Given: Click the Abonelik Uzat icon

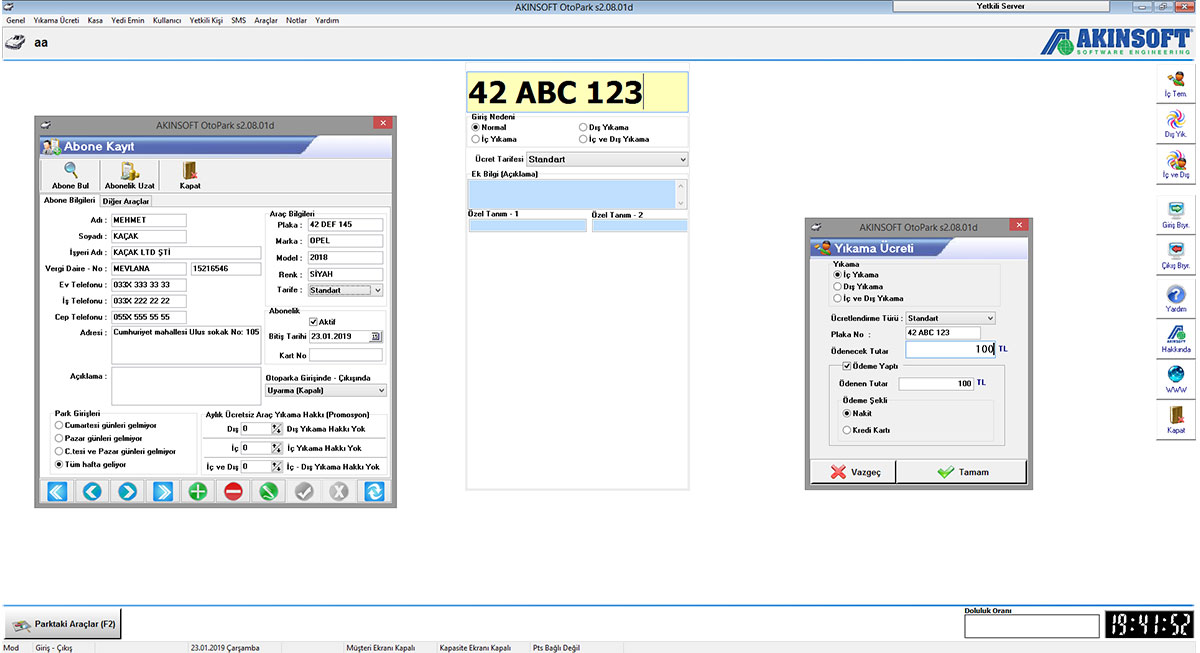Looking at the screenshot, I should click(x=129, y=171).
